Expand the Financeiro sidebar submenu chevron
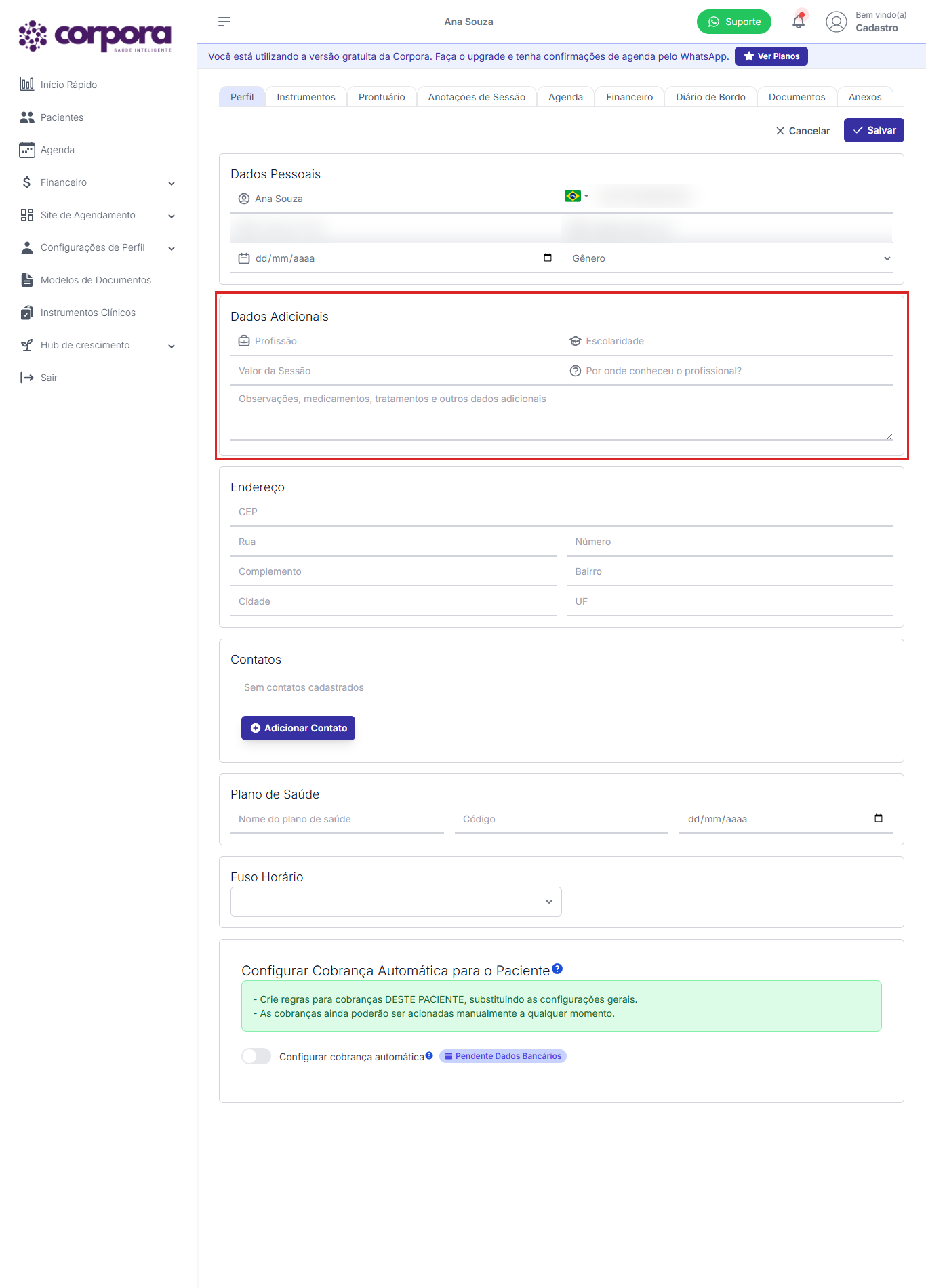 tap(172, 183)
